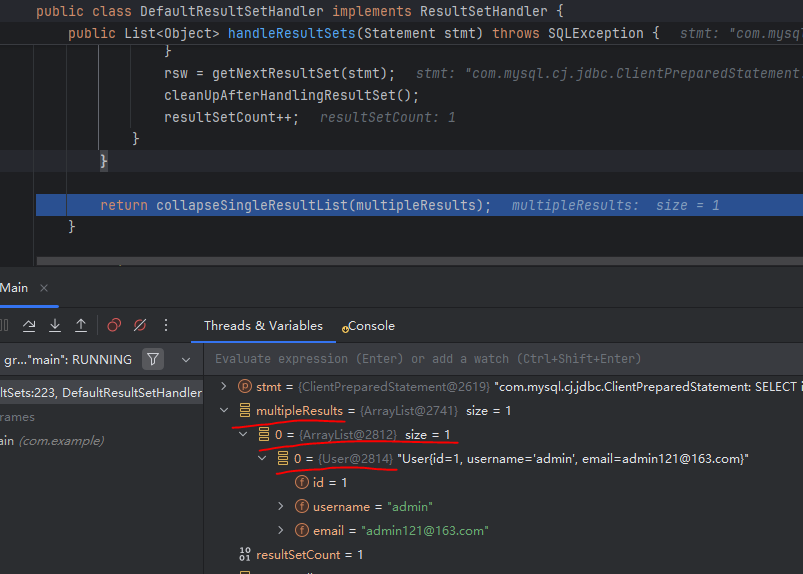Switch to the Threads & Variables tab

pos(263,326)
